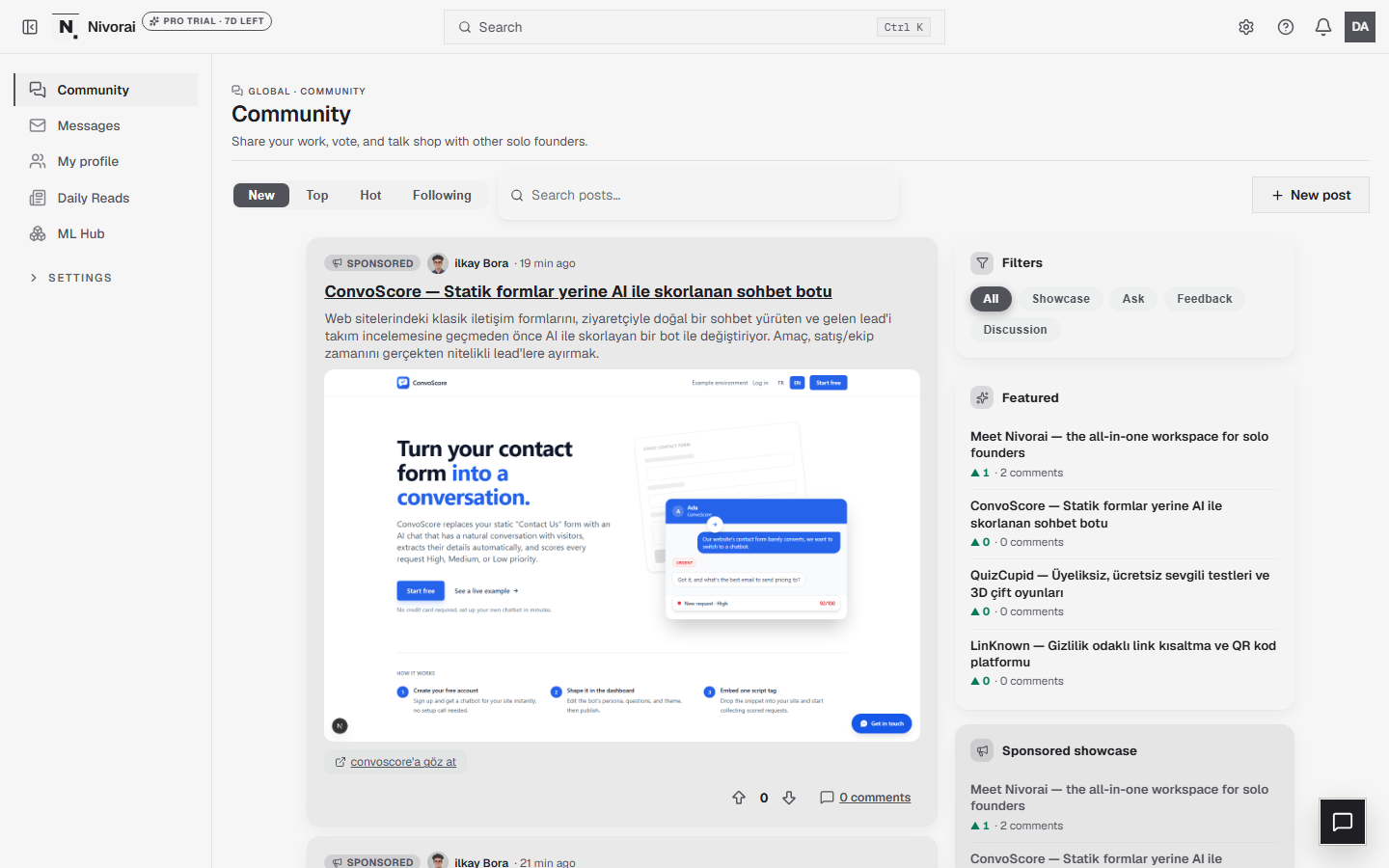The width and height of the screenshot is (1389, 868).
Task: Filter posts by Discussion
Action: click(x=1015, y=330)
